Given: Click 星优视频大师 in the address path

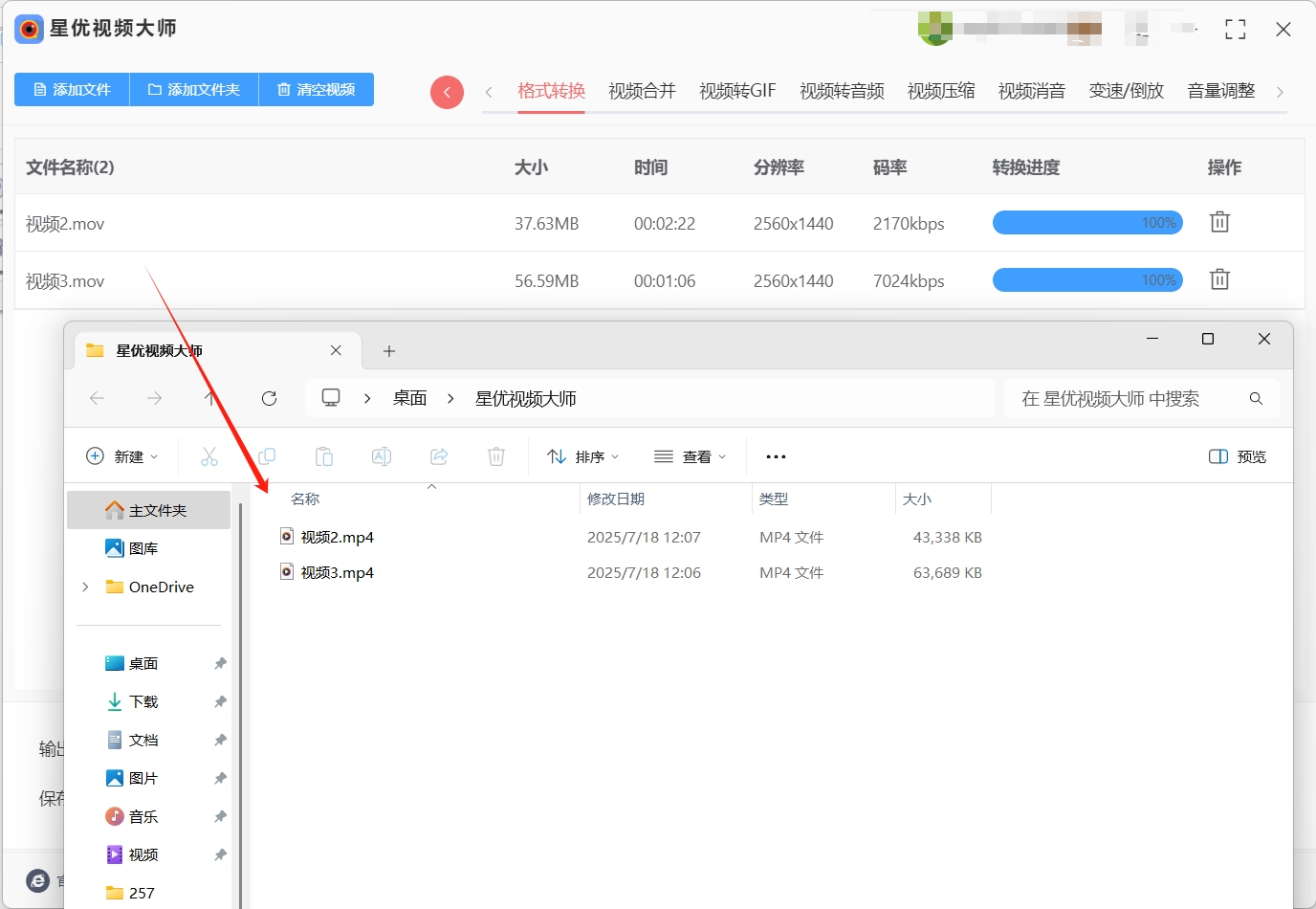Looking at the screenshot, I should point(526,398).
